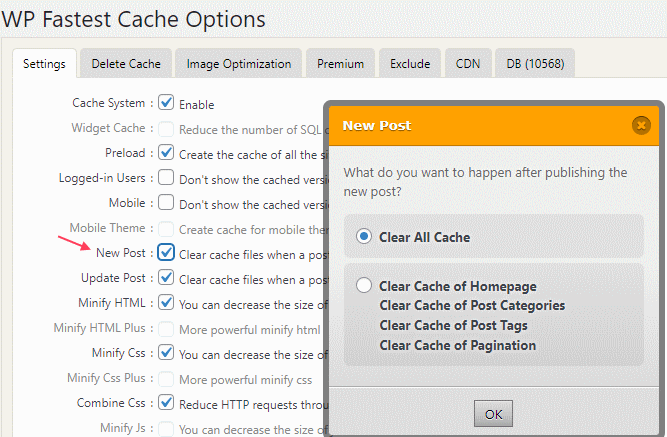Click 'More powerful minify css' description
The height and width of the screenshot is (437, 667).
[x=245, y=380]
